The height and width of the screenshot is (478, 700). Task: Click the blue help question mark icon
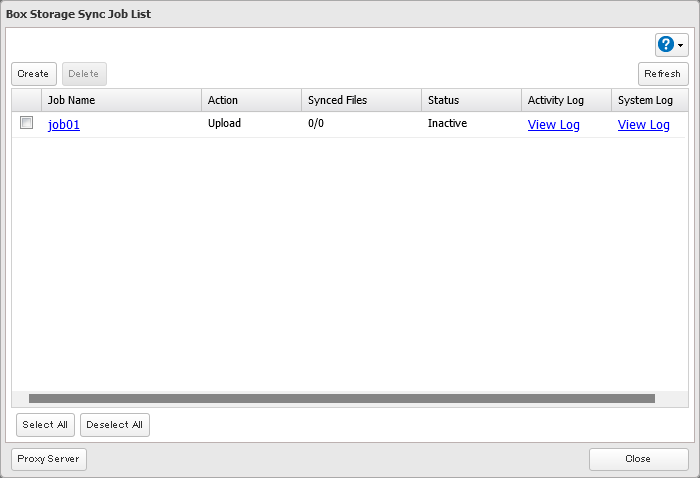click(x=667, y=45)
